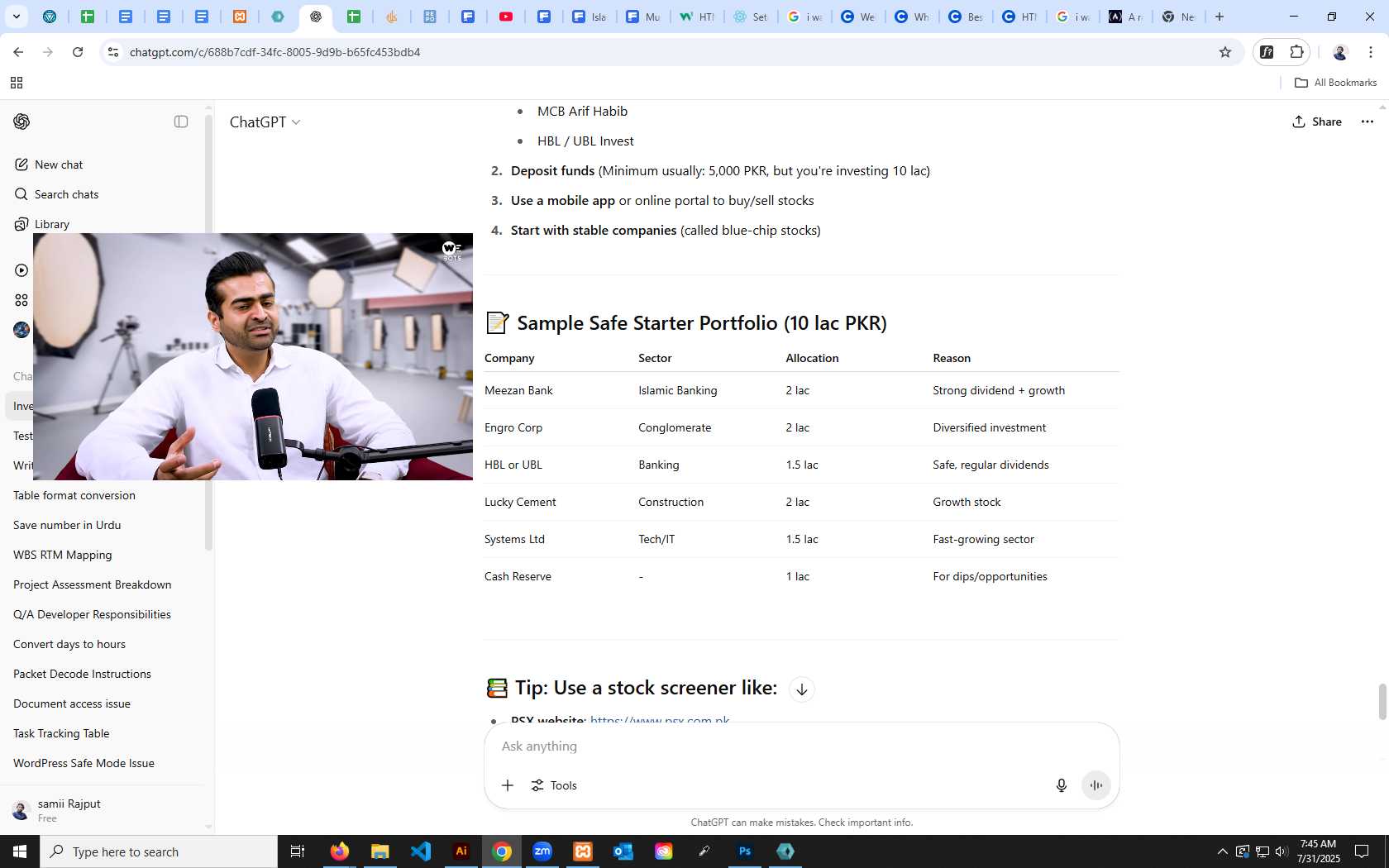
Task: Click the picture-in-picture video overlay
Action: tap(253, 356)
